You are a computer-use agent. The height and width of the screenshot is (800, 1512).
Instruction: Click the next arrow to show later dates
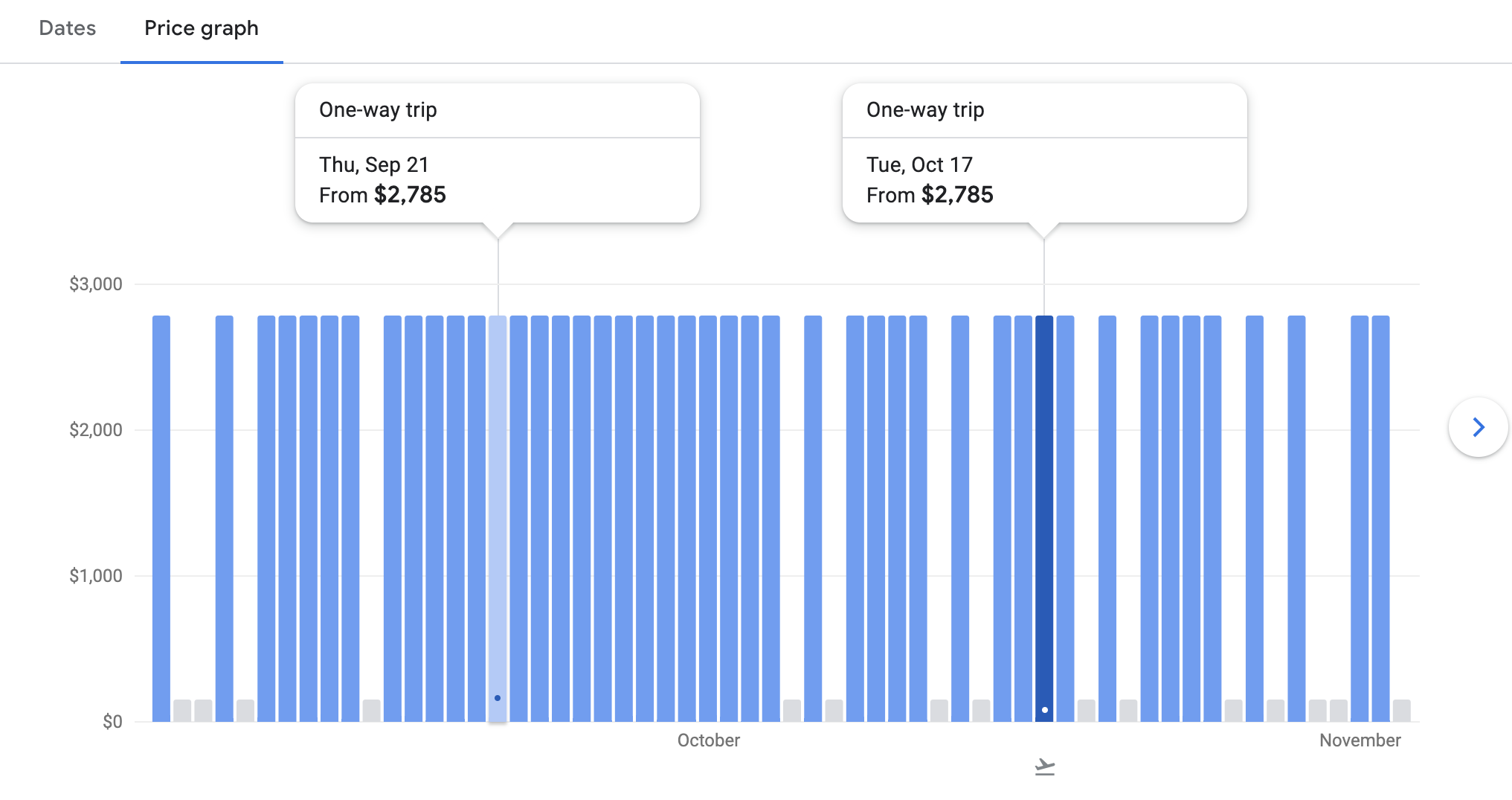pyautogui.click(x=1478, y=427)
